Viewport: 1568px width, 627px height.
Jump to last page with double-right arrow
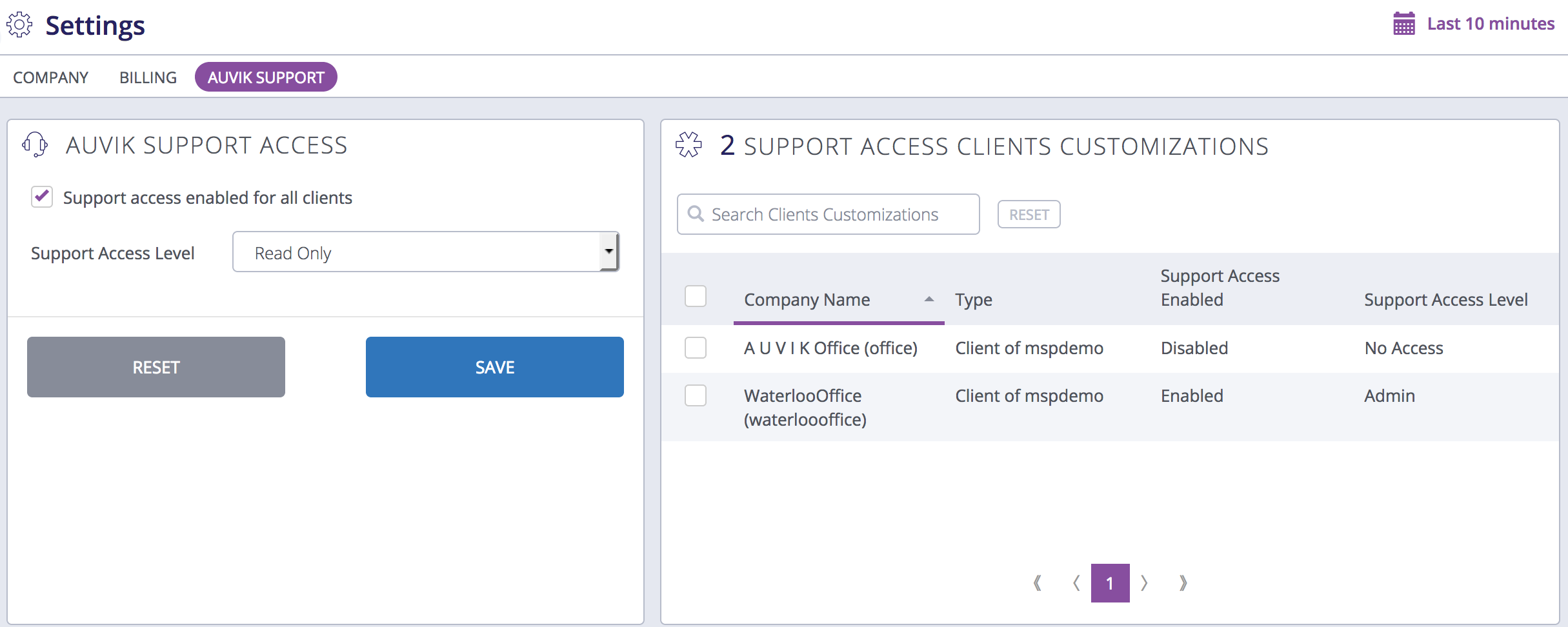point(1183,582)
